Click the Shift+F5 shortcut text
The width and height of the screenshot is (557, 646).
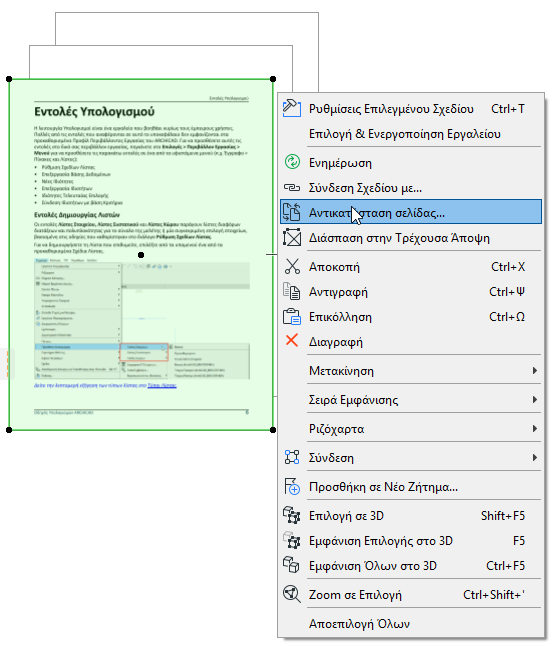coord(503,516)
